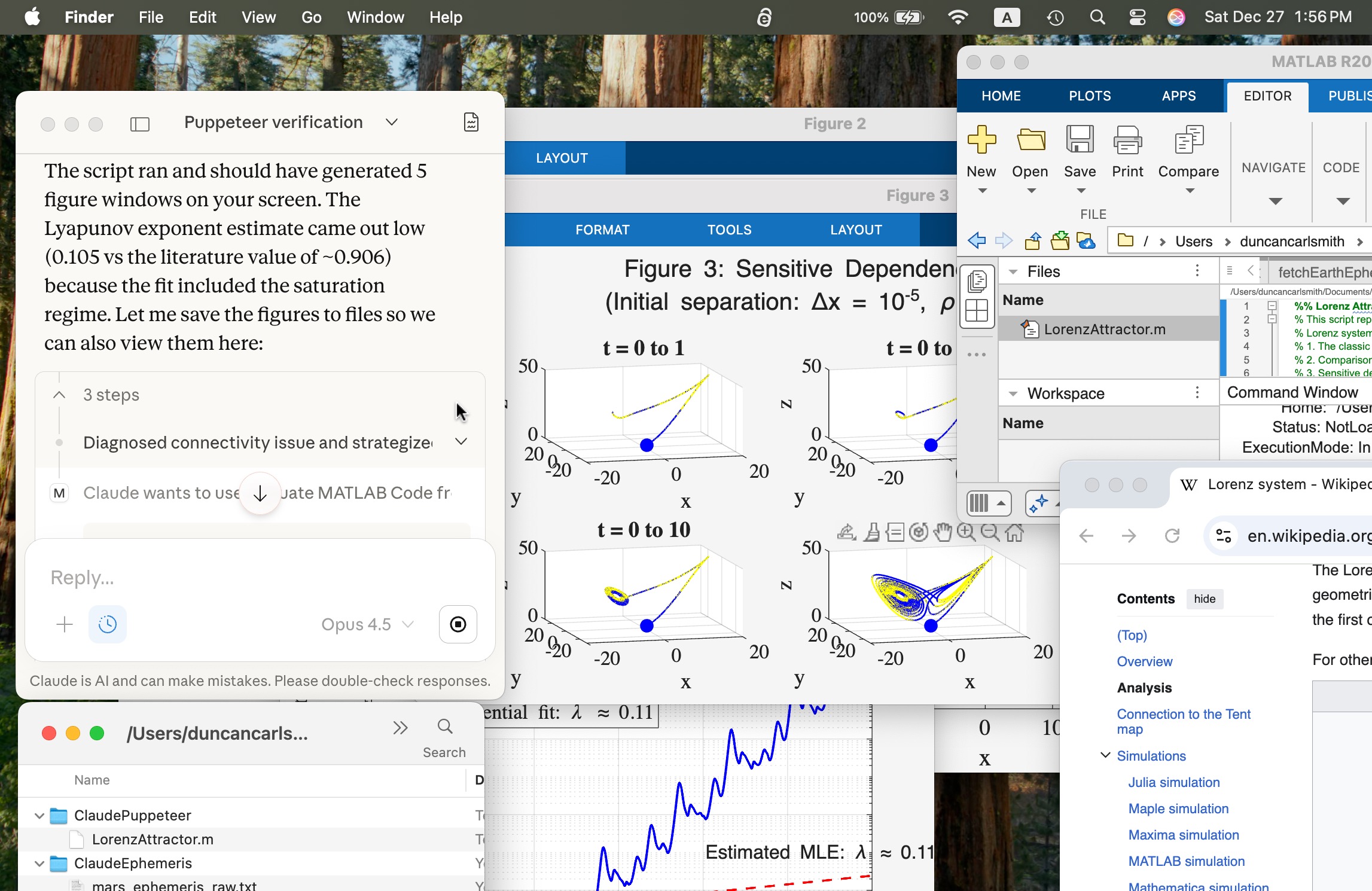1372x891 pixels.
Task: Select the Zoom In tool in Figure 3
Action: click(967, 532)
